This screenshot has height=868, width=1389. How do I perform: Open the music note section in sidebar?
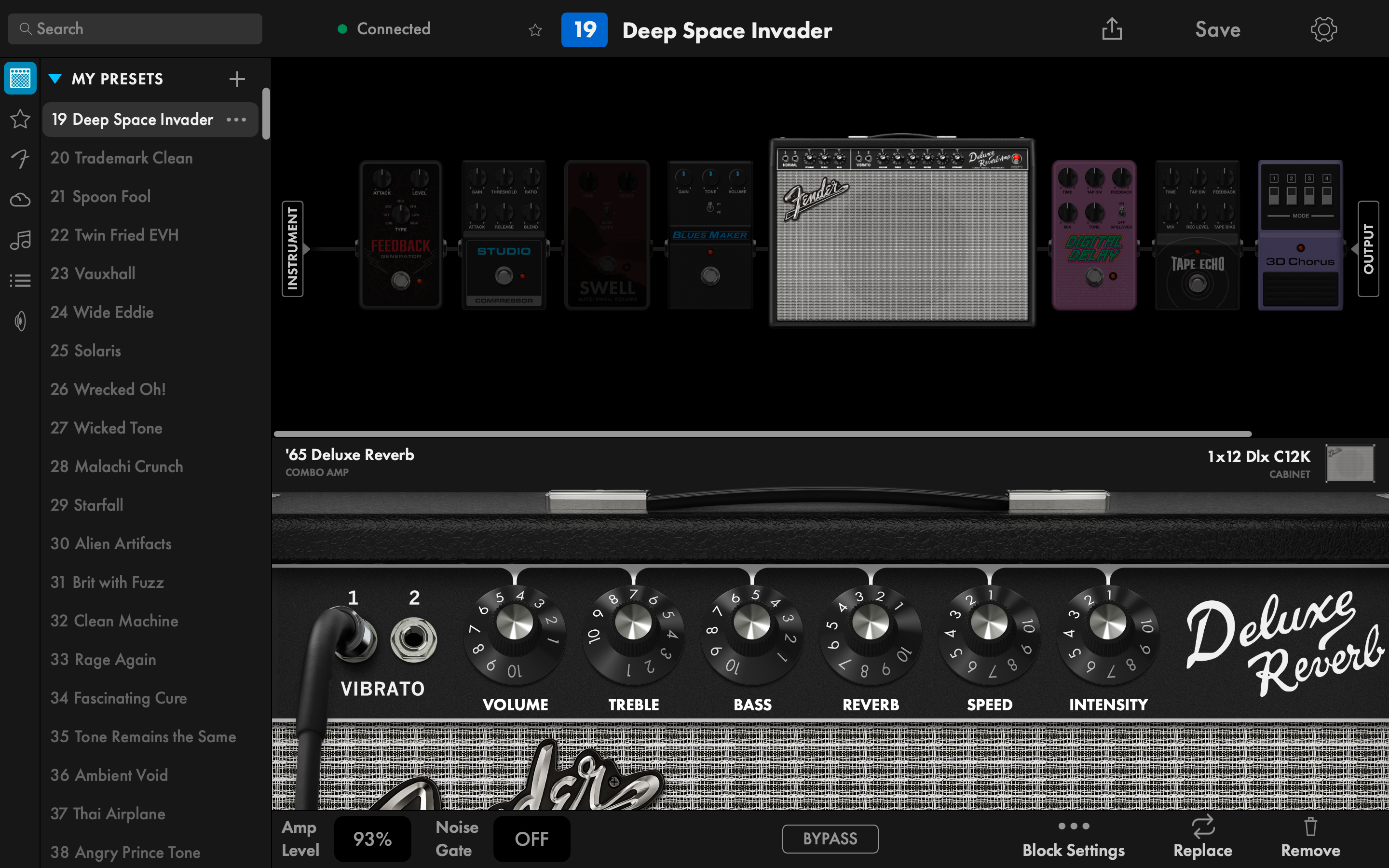[20, 240]
